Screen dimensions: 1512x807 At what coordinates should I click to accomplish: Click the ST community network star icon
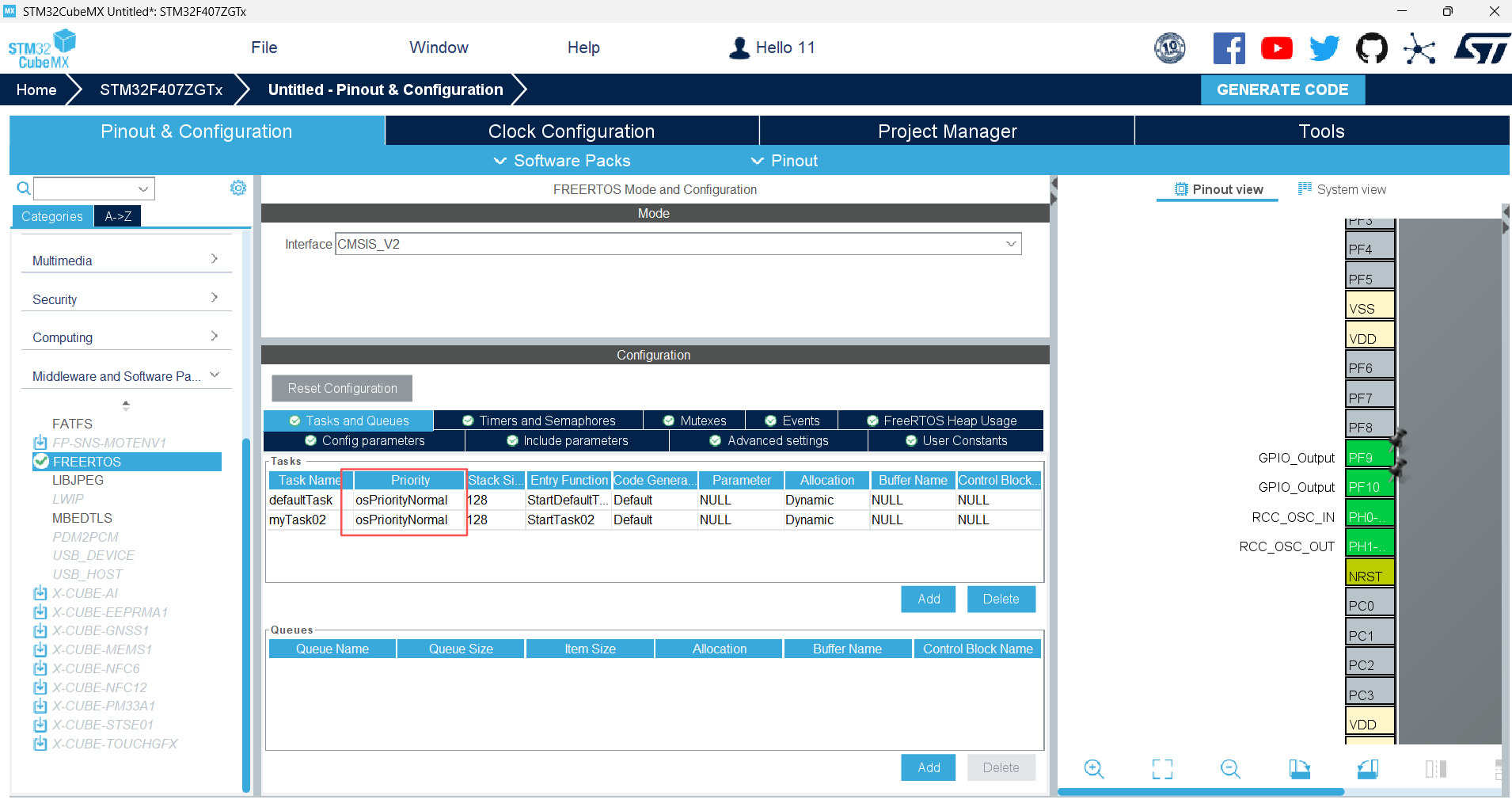(x=1419, y=48)
